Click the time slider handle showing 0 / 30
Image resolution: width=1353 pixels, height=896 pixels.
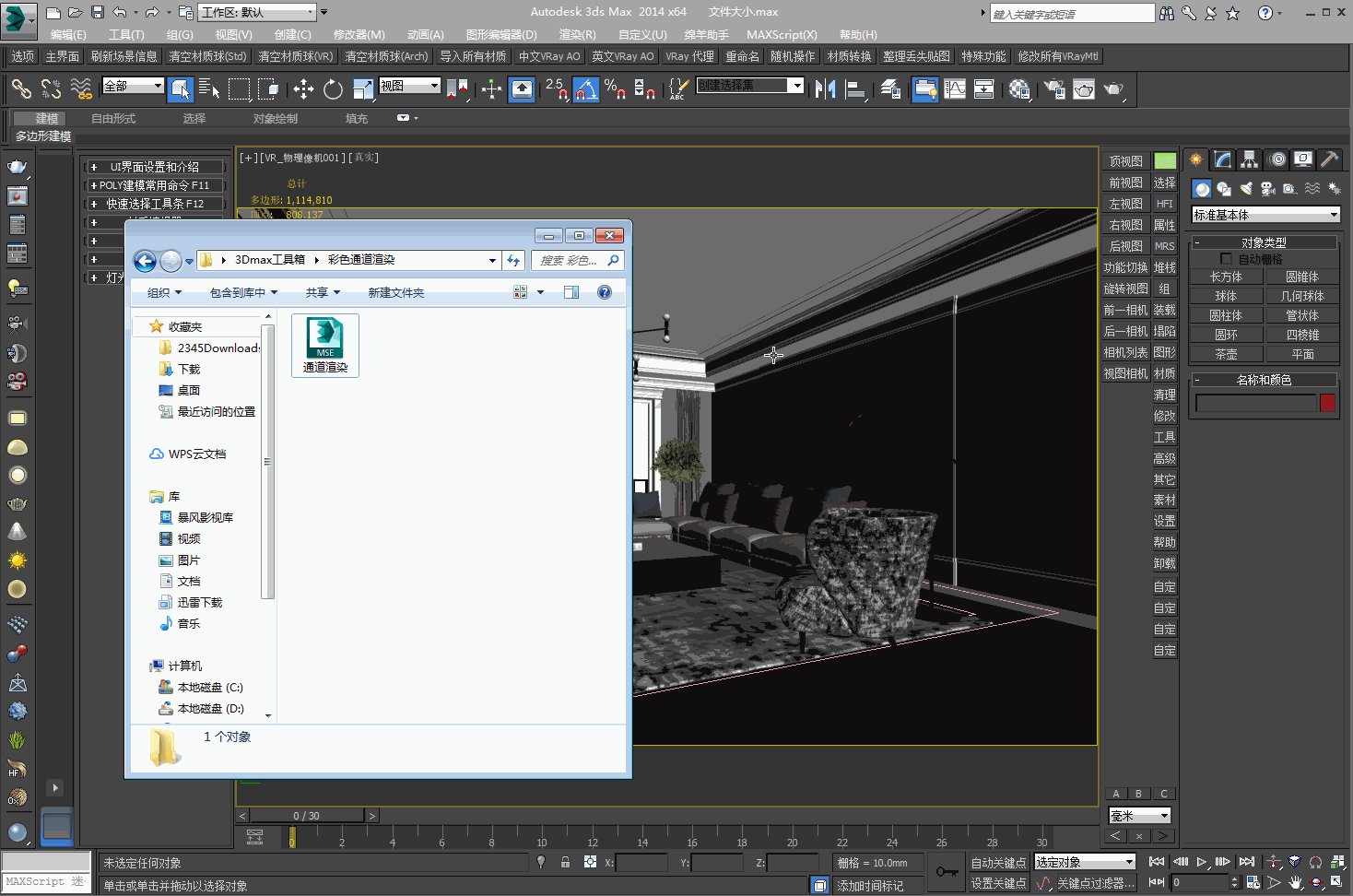[x=307, y=816]
